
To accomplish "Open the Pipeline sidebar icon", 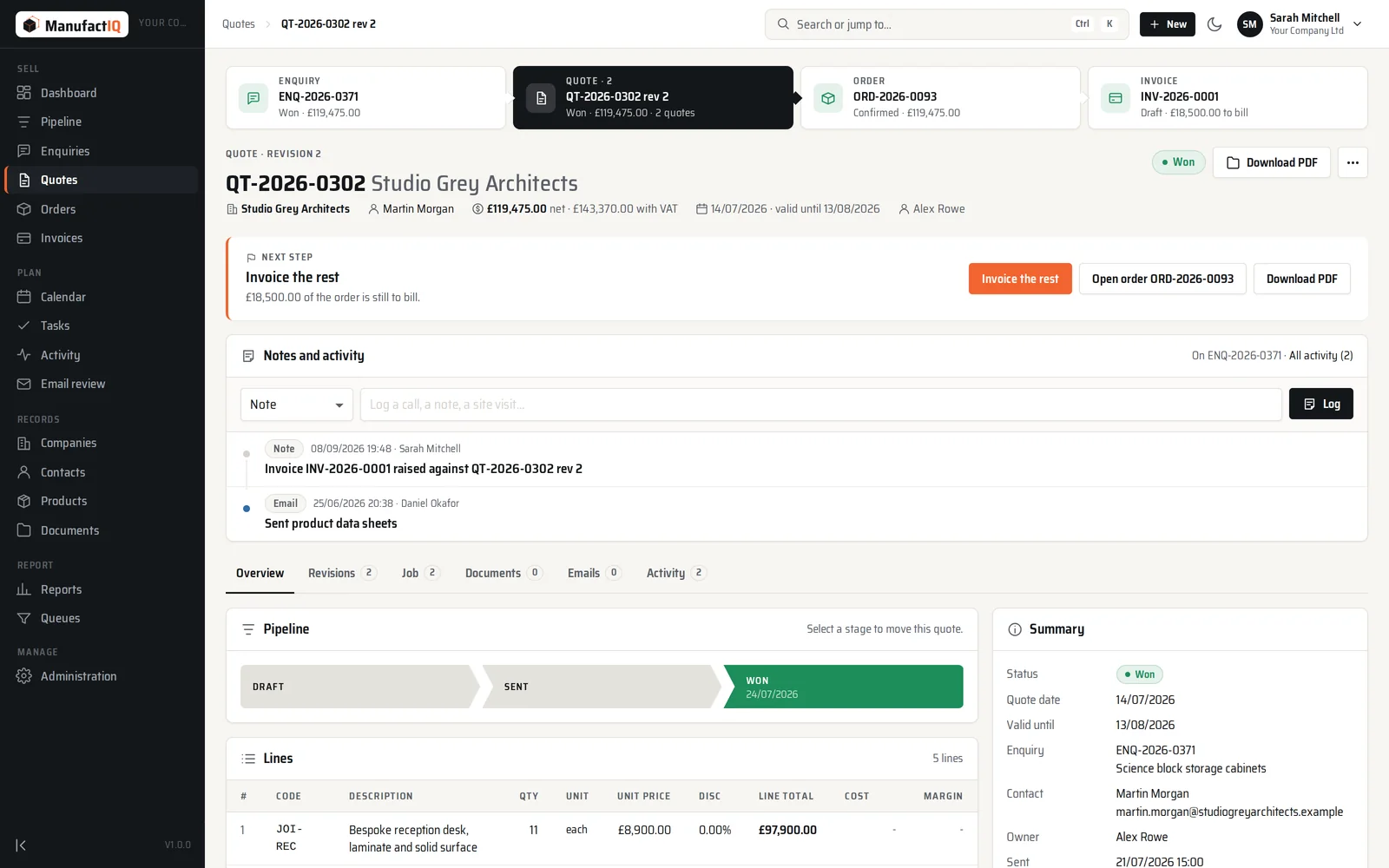I will pos(24,122).
